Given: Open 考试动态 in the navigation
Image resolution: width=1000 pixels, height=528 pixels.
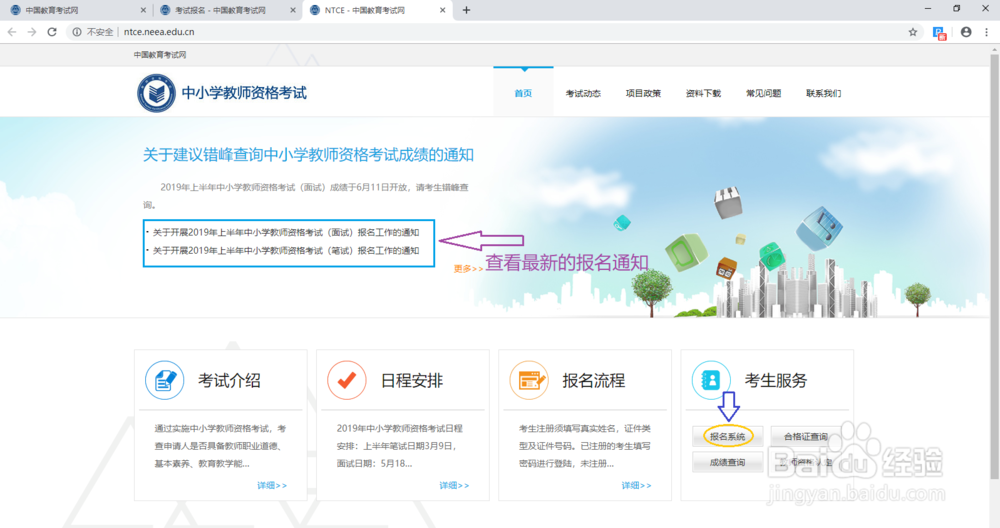Looking at the screenshot, I should 583,93.
